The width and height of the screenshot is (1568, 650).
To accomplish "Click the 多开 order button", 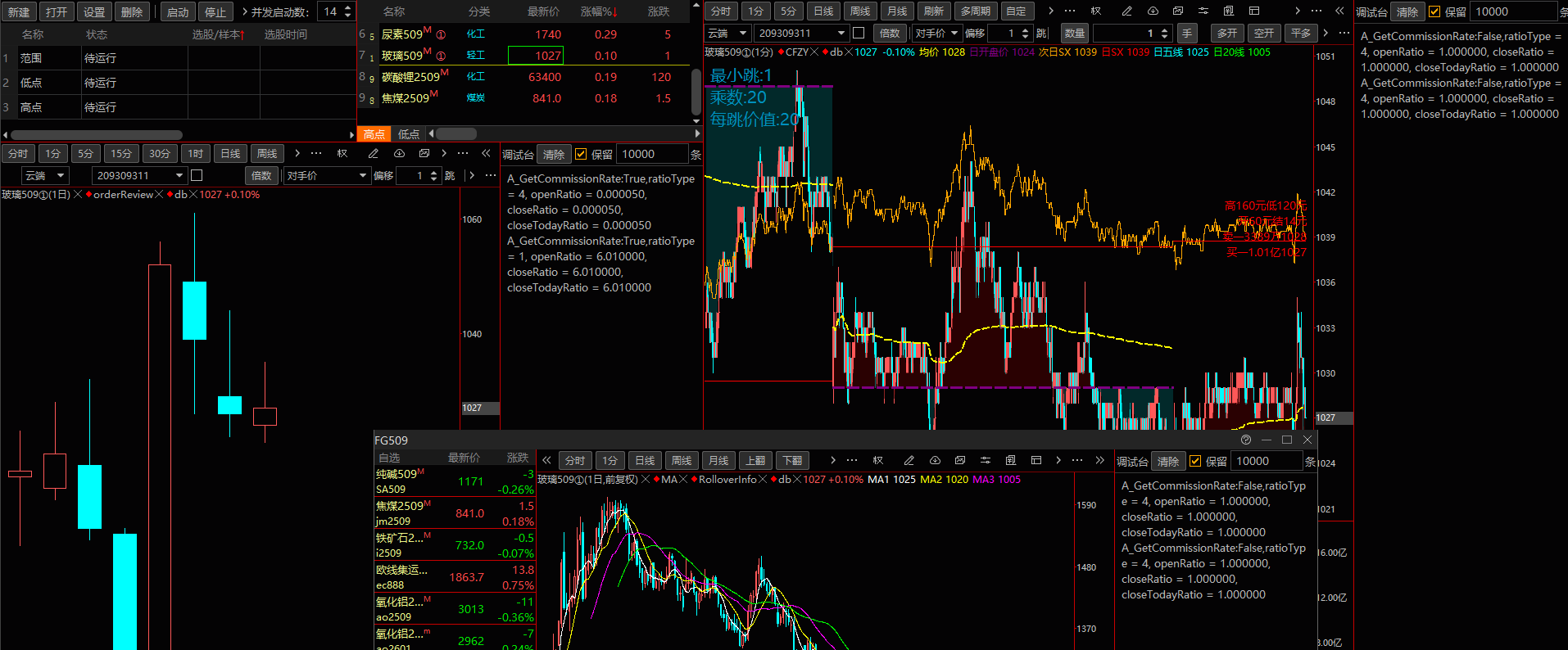I will 1226,33.
